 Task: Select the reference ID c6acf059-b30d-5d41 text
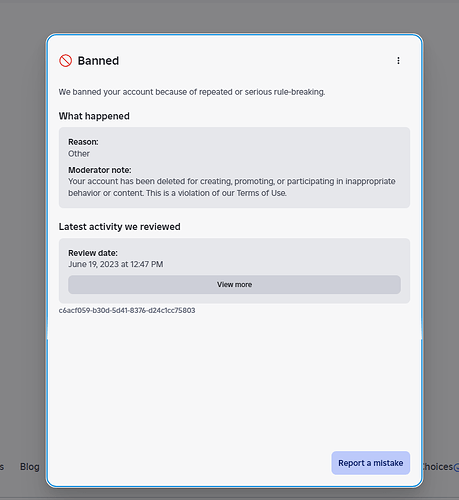pyautogui.click(x=127, y=310)
